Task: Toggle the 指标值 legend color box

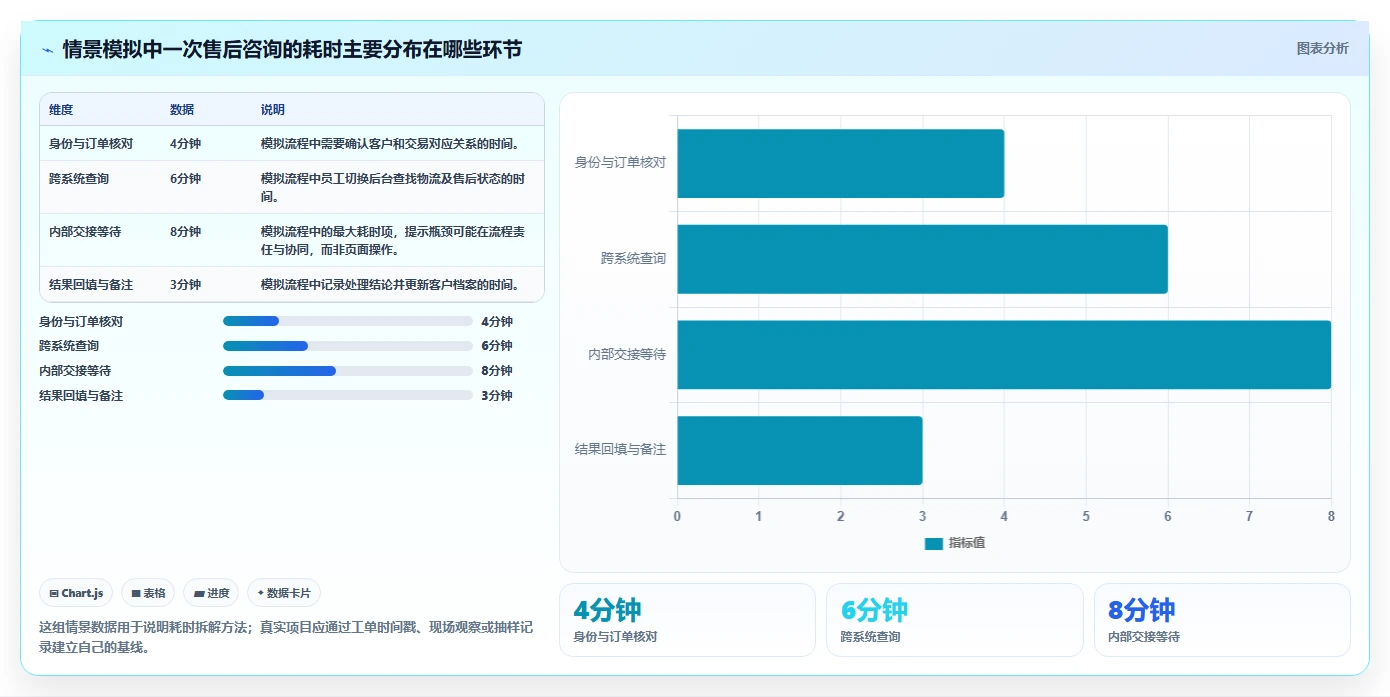Action: [934, 543]
